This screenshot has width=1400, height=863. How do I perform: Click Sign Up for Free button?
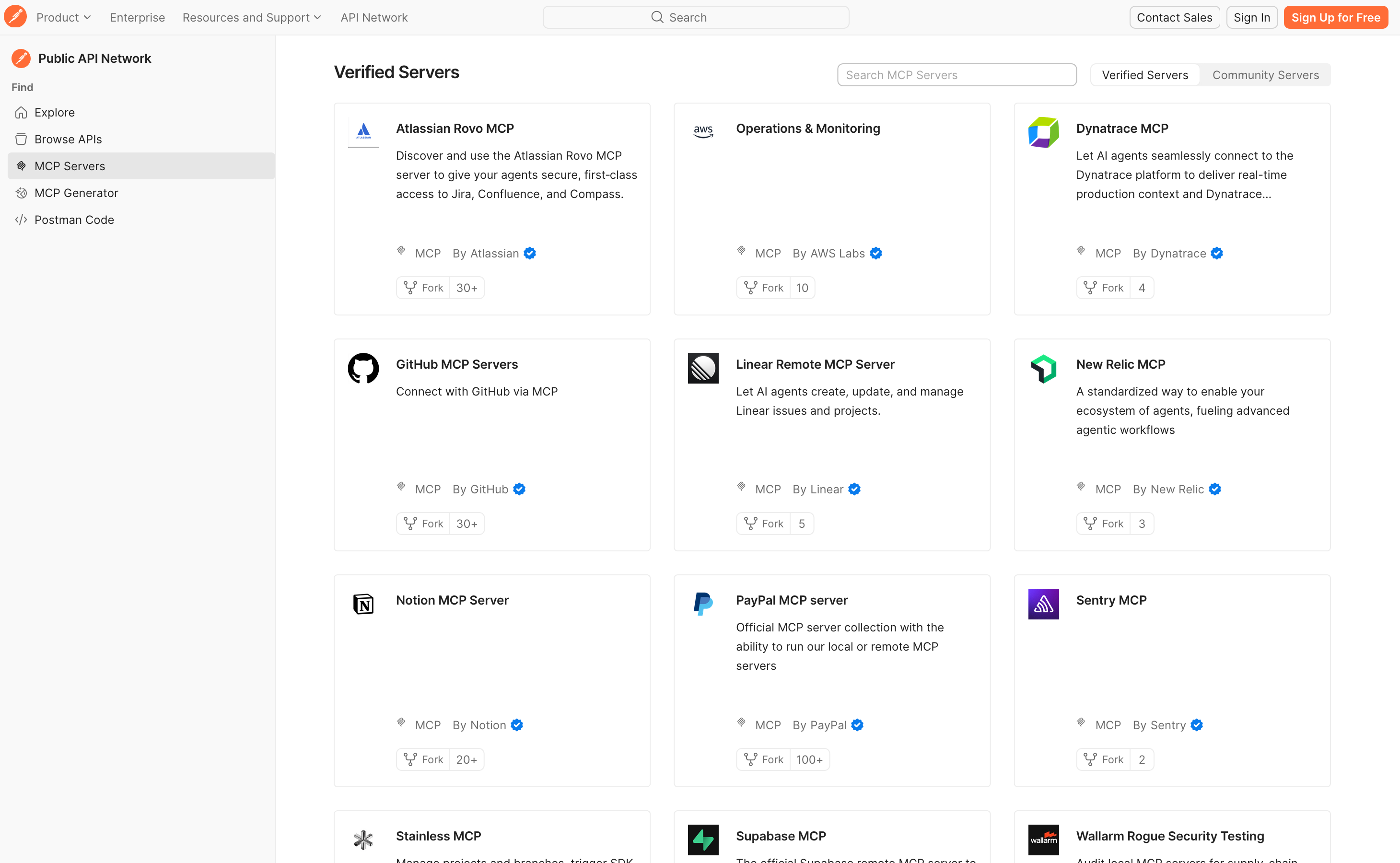point(1335,17)
